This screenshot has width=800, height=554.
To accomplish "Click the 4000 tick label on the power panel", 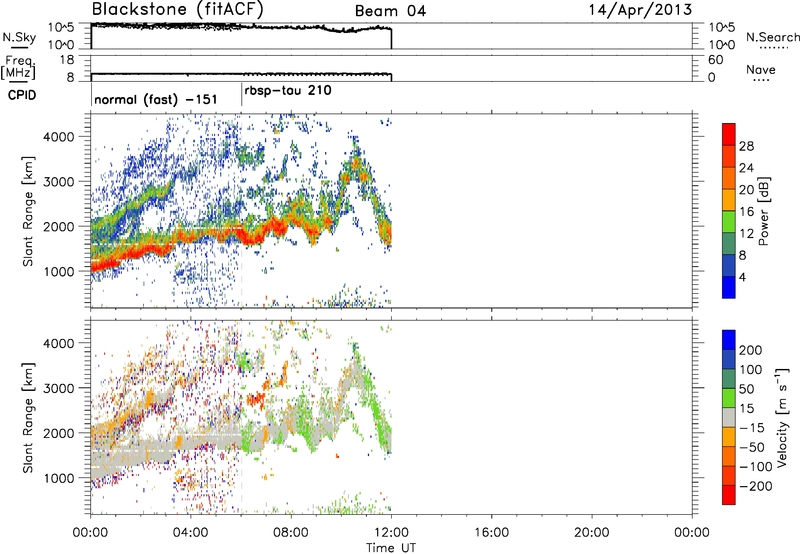I will (58, 137).
